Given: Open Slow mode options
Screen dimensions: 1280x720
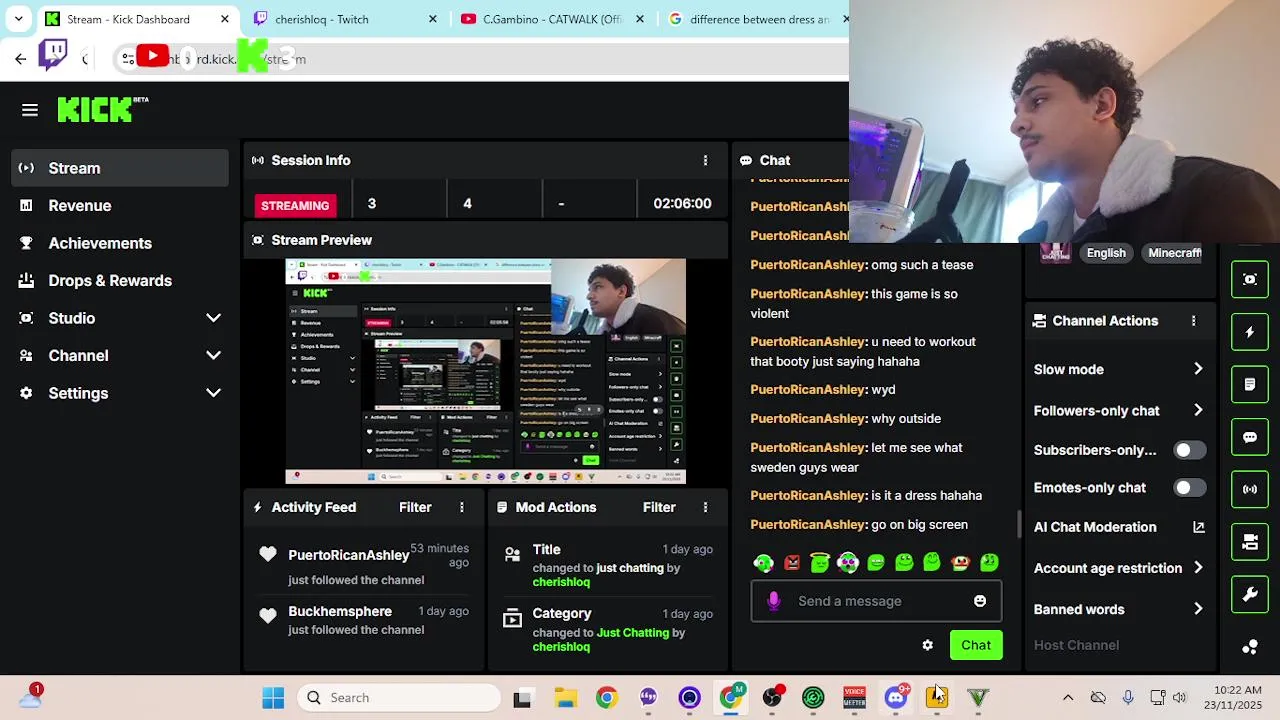Looking at the screenshot, I should pos(1119,369).
